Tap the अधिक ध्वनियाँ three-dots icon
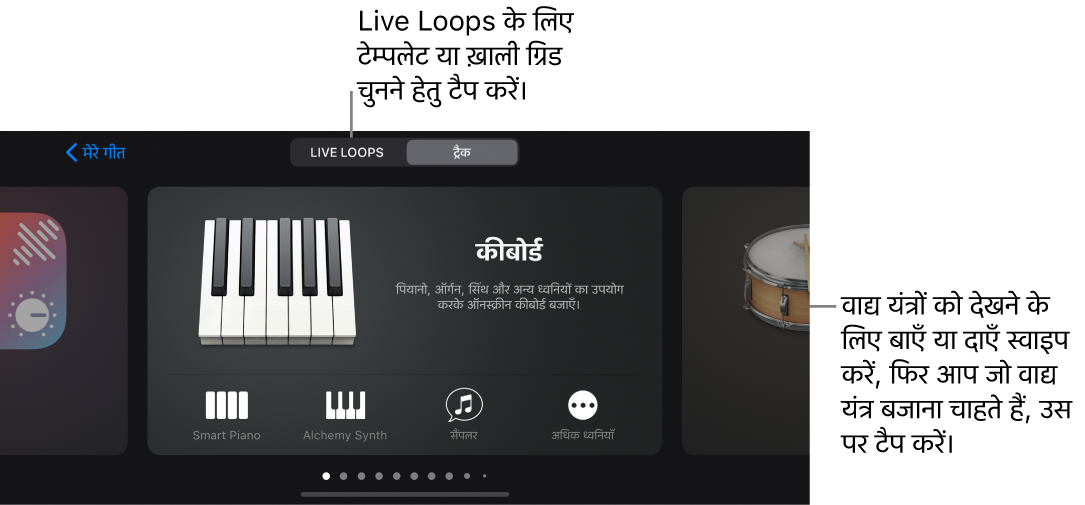The width and height of the screenshot is (1085, 505). (x=583, y=405)
